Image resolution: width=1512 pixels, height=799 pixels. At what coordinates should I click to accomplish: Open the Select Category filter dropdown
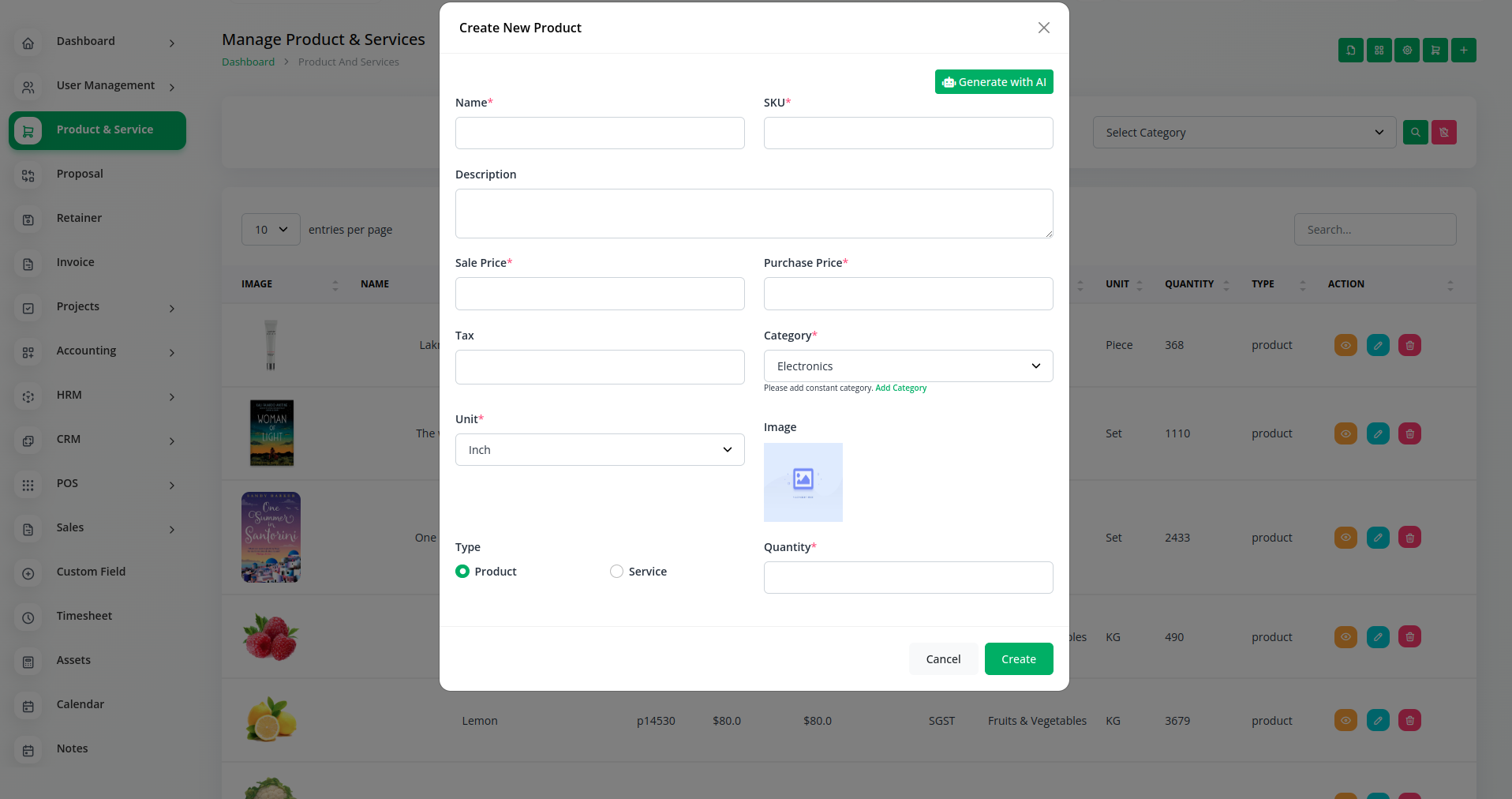(x=1244, y=133)
